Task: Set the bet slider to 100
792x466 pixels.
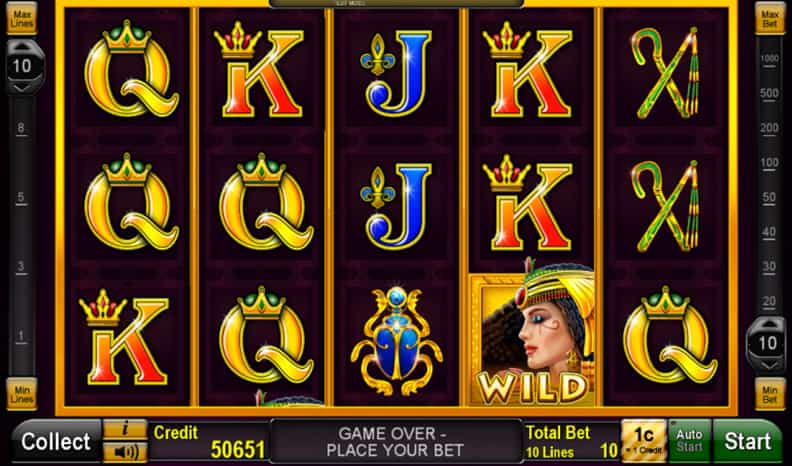Action: click(769, 163)
